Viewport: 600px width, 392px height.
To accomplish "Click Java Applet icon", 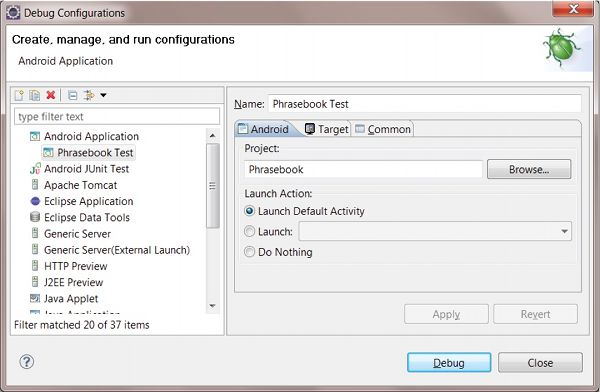I will pos(35,298).
